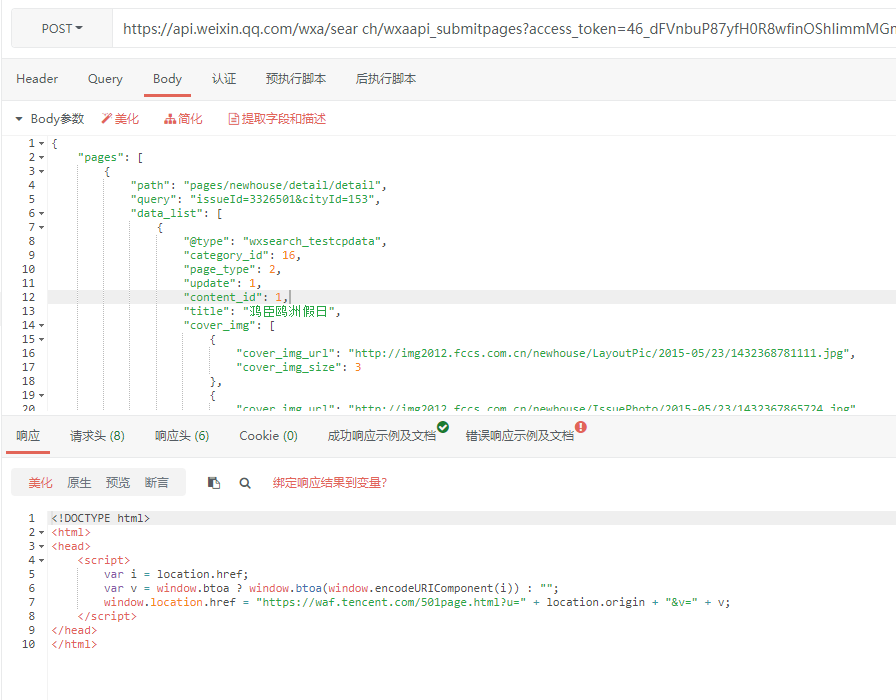This screenshot has height=700, width=896.
Task: Click the search magnifier icon in response
Action: [245, 483]
